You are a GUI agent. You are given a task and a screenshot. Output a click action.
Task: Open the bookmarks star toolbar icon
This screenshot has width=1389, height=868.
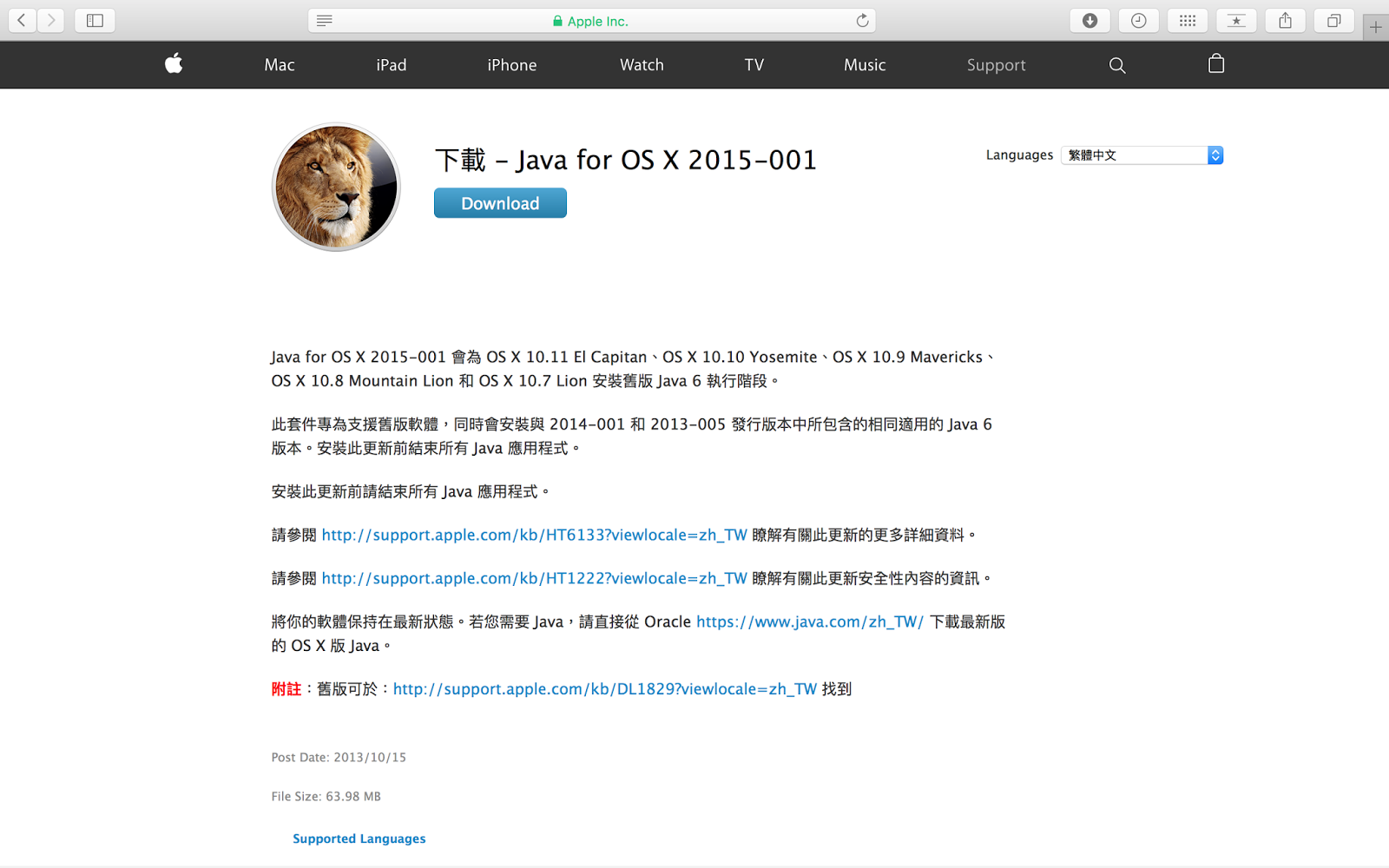(x=1236, y=21)
